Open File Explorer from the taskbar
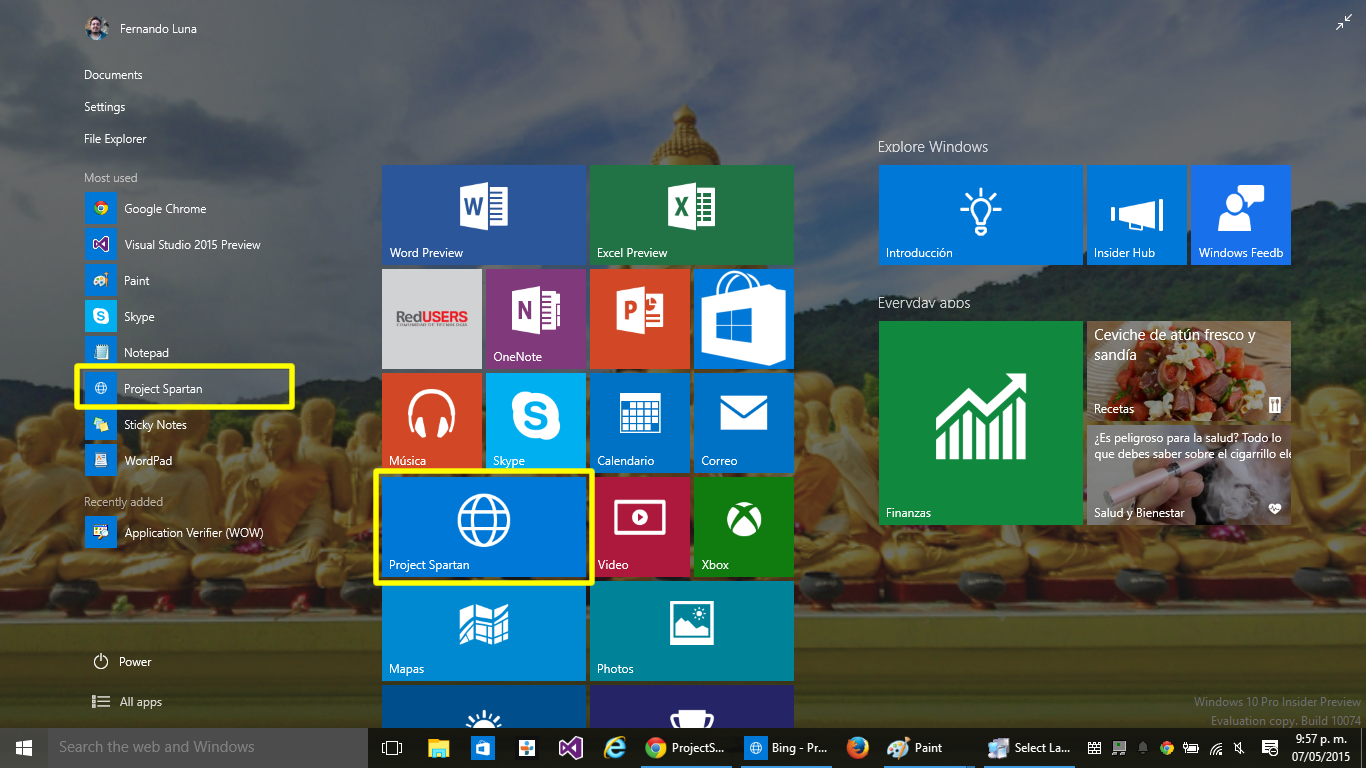This screenshot has height=768, width=1366. (438, 747)
